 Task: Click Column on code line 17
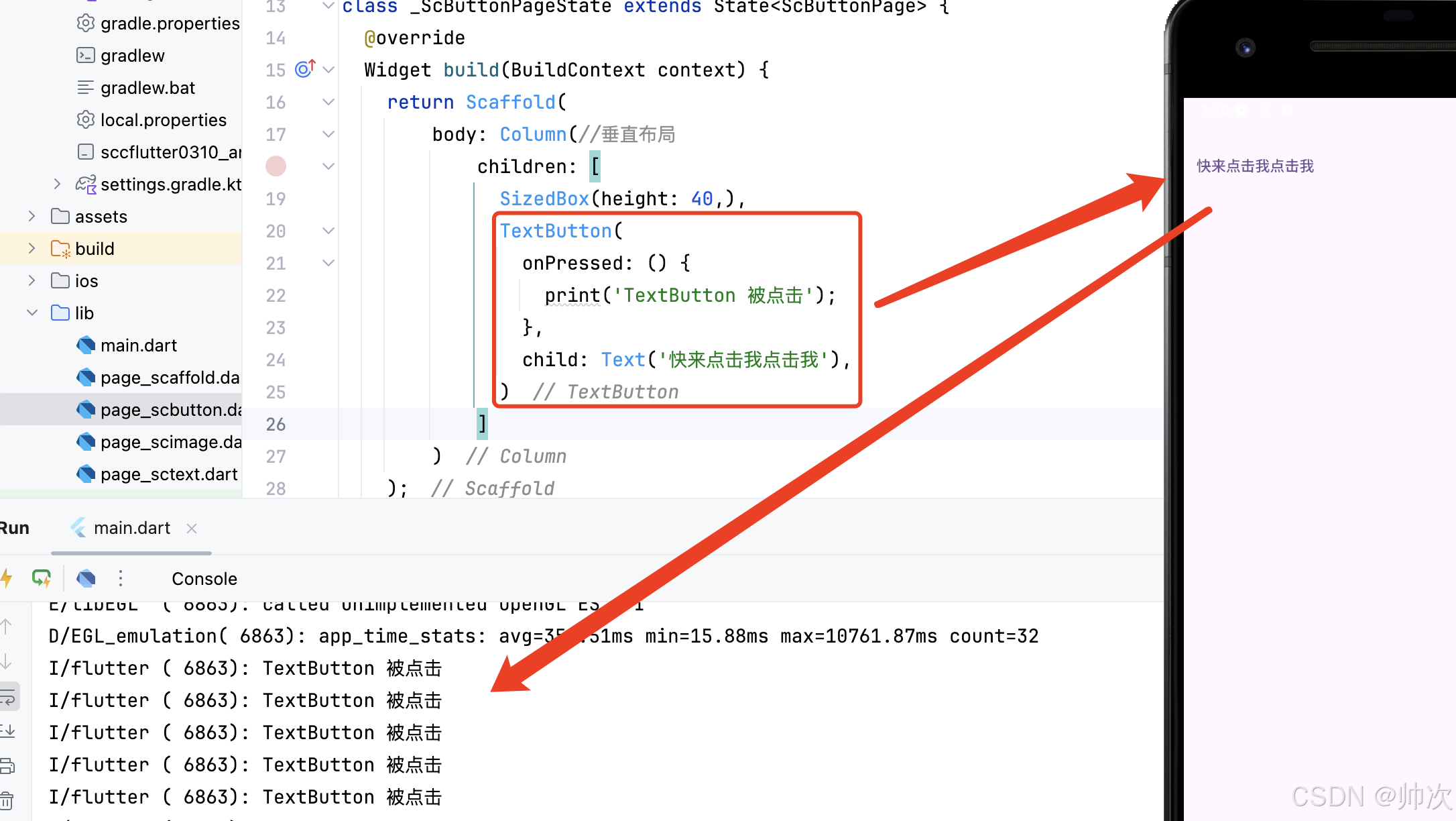pyautogui.click(x=533, y=134)
